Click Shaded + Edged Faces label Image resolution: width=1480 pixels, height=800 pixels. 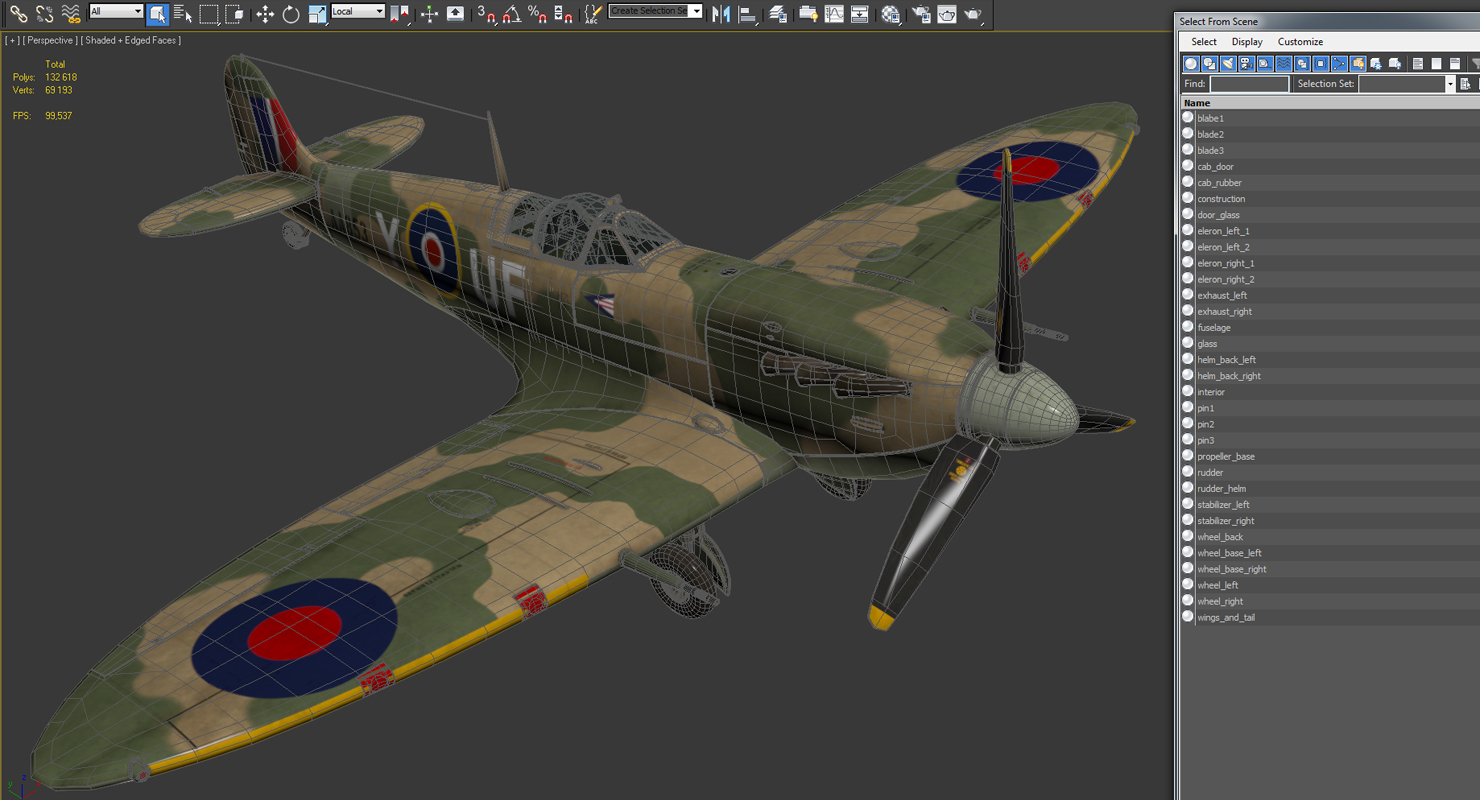pyautogui.click(x=131, y=40)
